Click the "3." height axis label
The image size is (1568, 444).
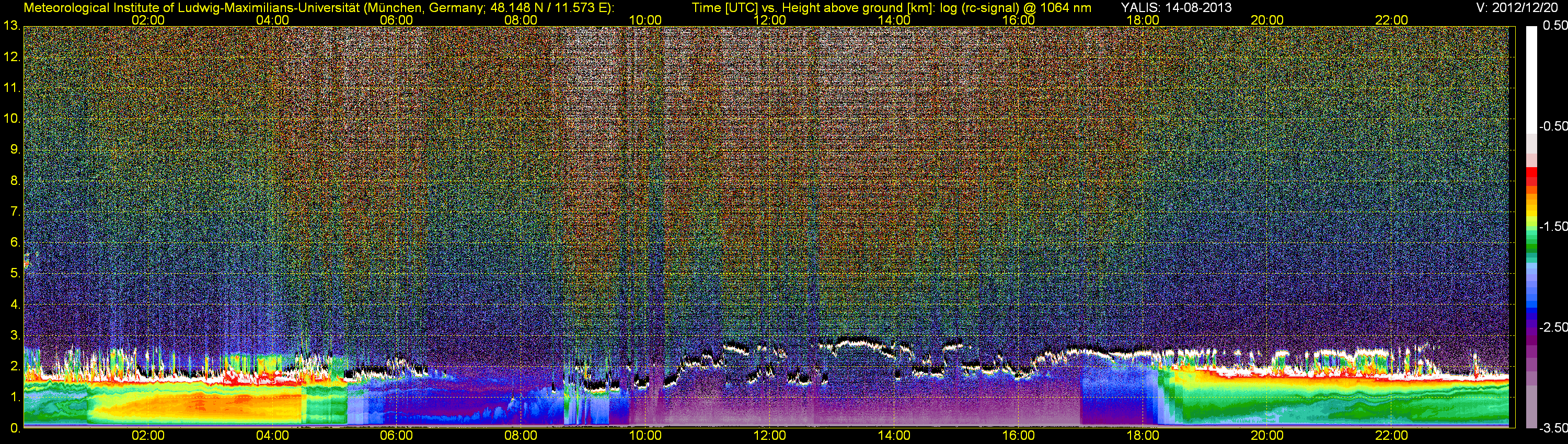coord(15,335)
